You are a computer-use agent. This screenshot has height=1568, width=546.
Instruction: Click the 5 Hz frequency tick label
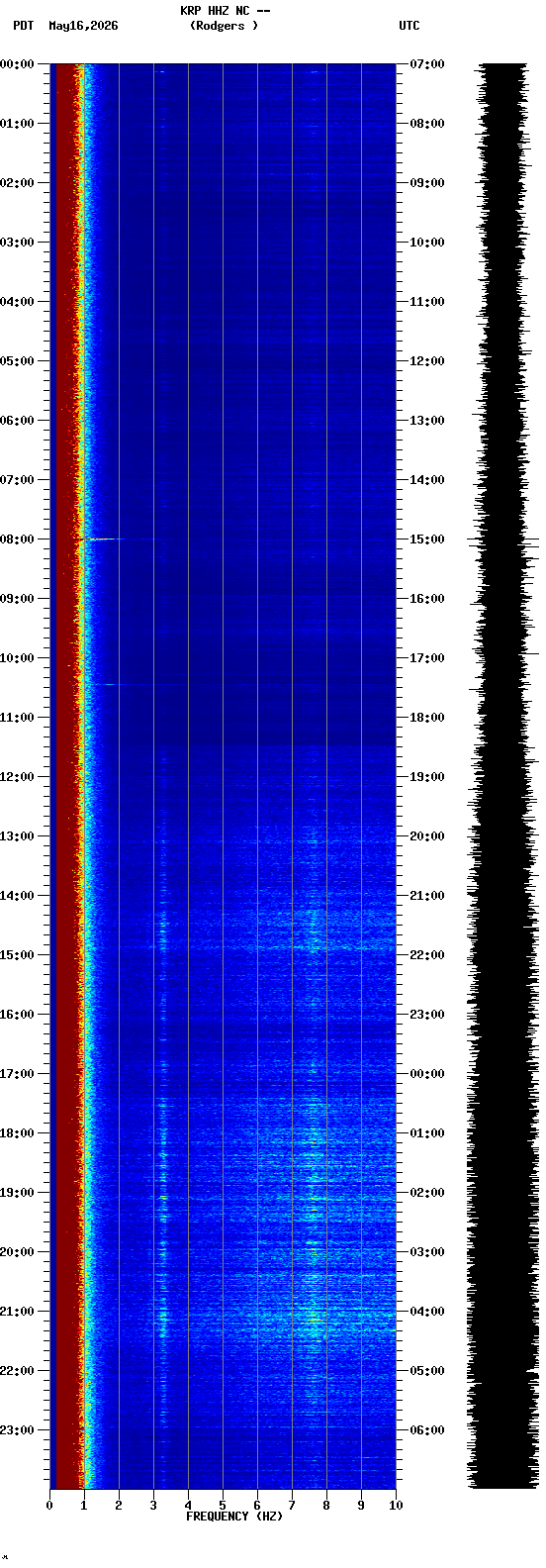[223, 1506]
